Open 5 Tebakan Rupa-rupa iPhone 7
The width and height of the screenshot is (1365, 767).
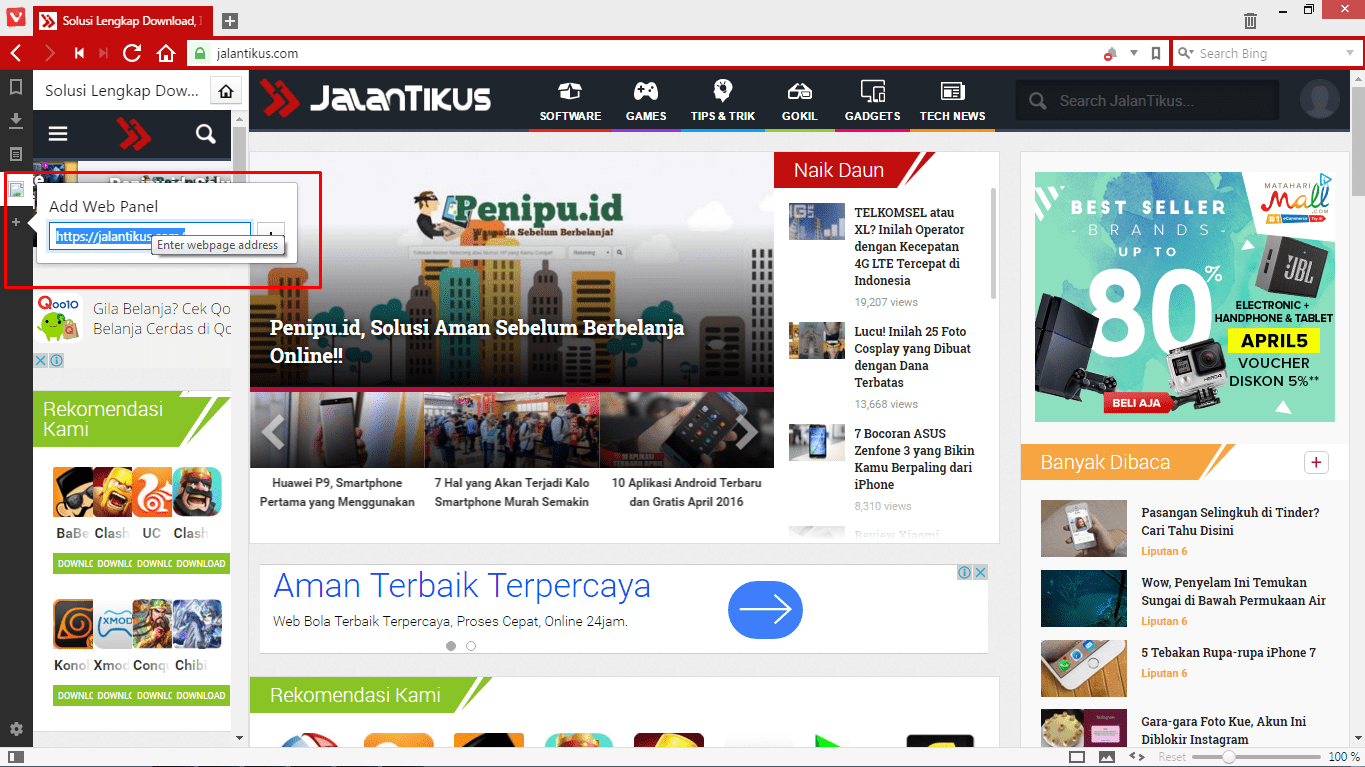point(1228,653)
